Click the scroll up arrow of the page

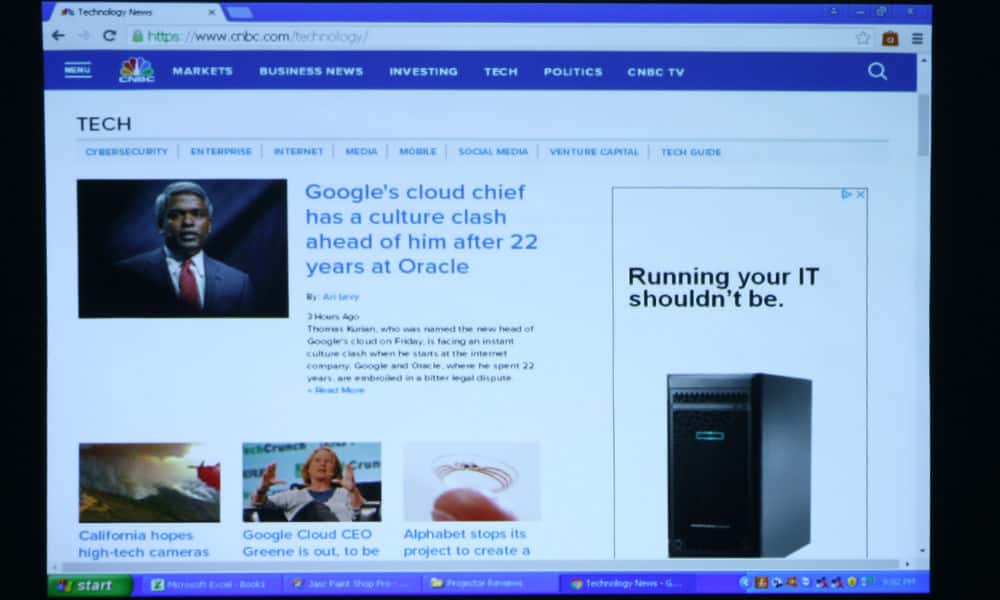pyautogui.click(x=923, y=60)
